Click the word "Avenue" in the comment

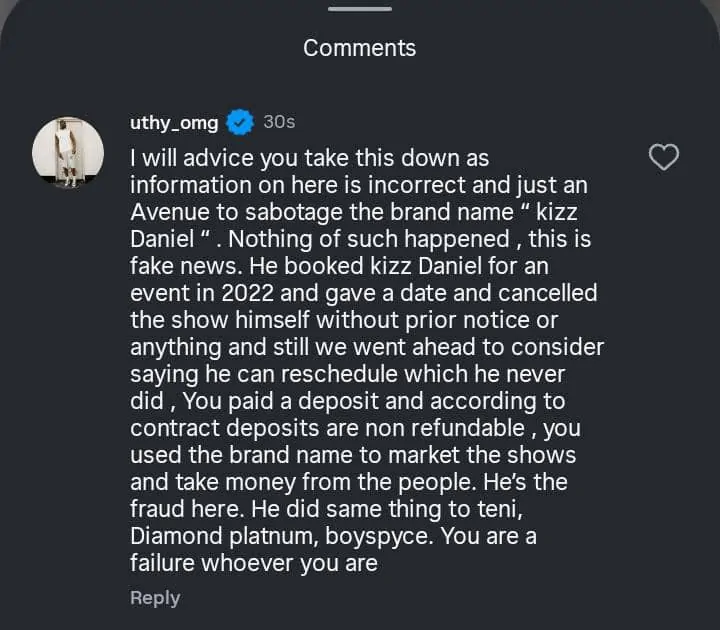[167, 212]
